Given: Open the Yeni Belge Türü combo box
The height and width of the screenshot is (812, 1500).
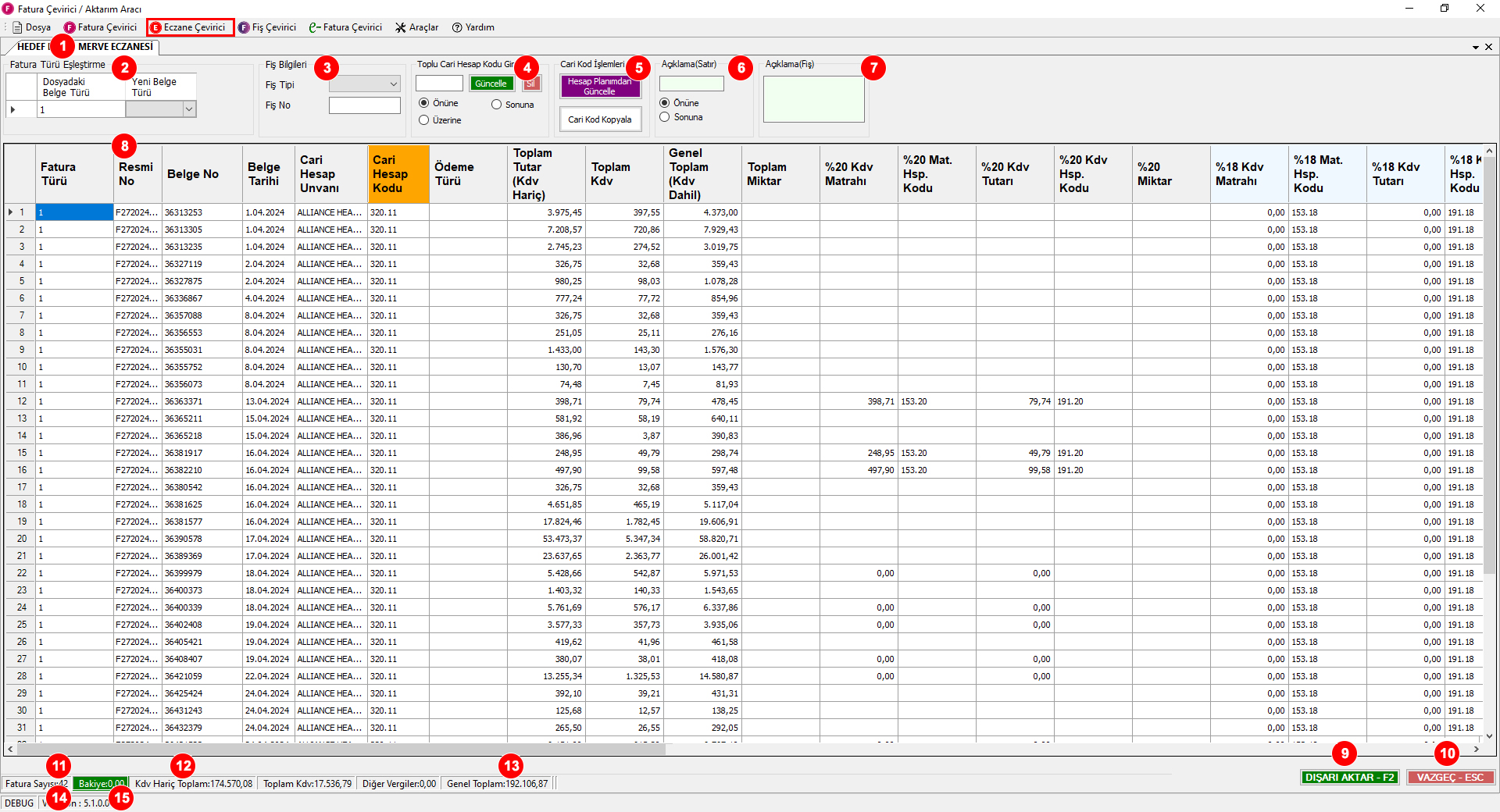Looking at the screenshot, I should coord(161,110).
